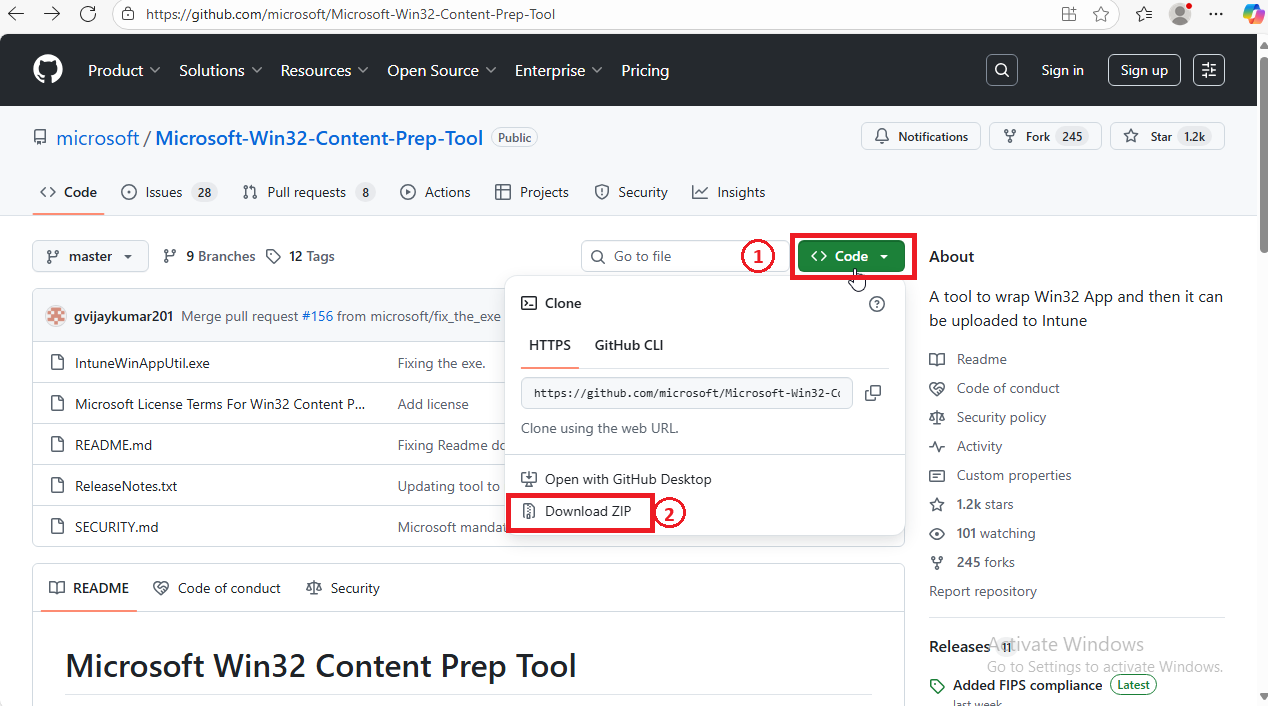View the 12 Tags link
This screenshot has width=1268, height=706.
300,256
